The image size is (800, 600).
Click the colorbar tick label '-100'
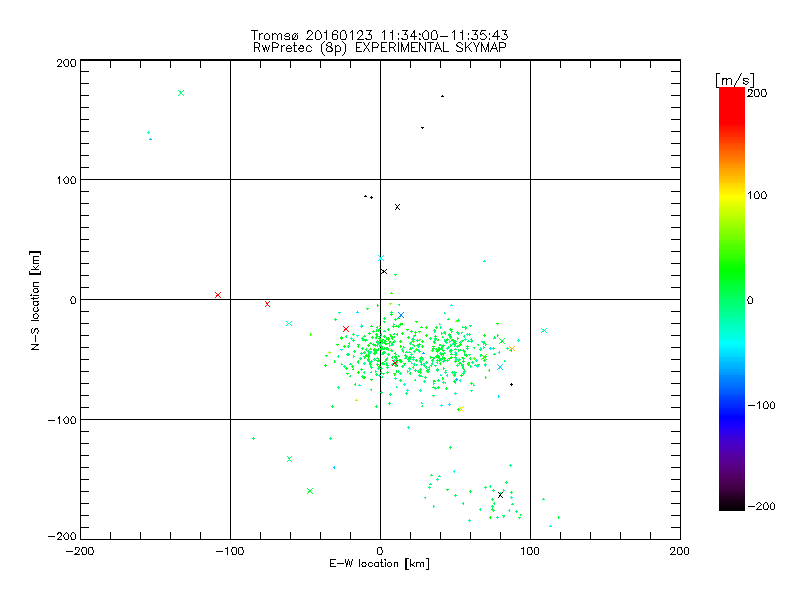point(761,406)
